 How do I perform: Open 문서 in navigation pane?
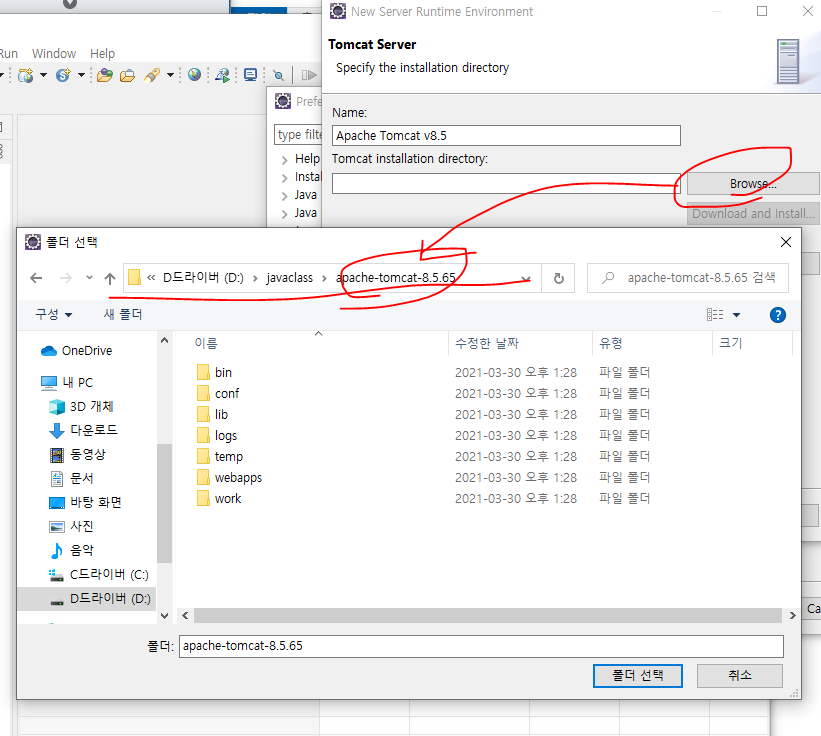click(72, 478)
